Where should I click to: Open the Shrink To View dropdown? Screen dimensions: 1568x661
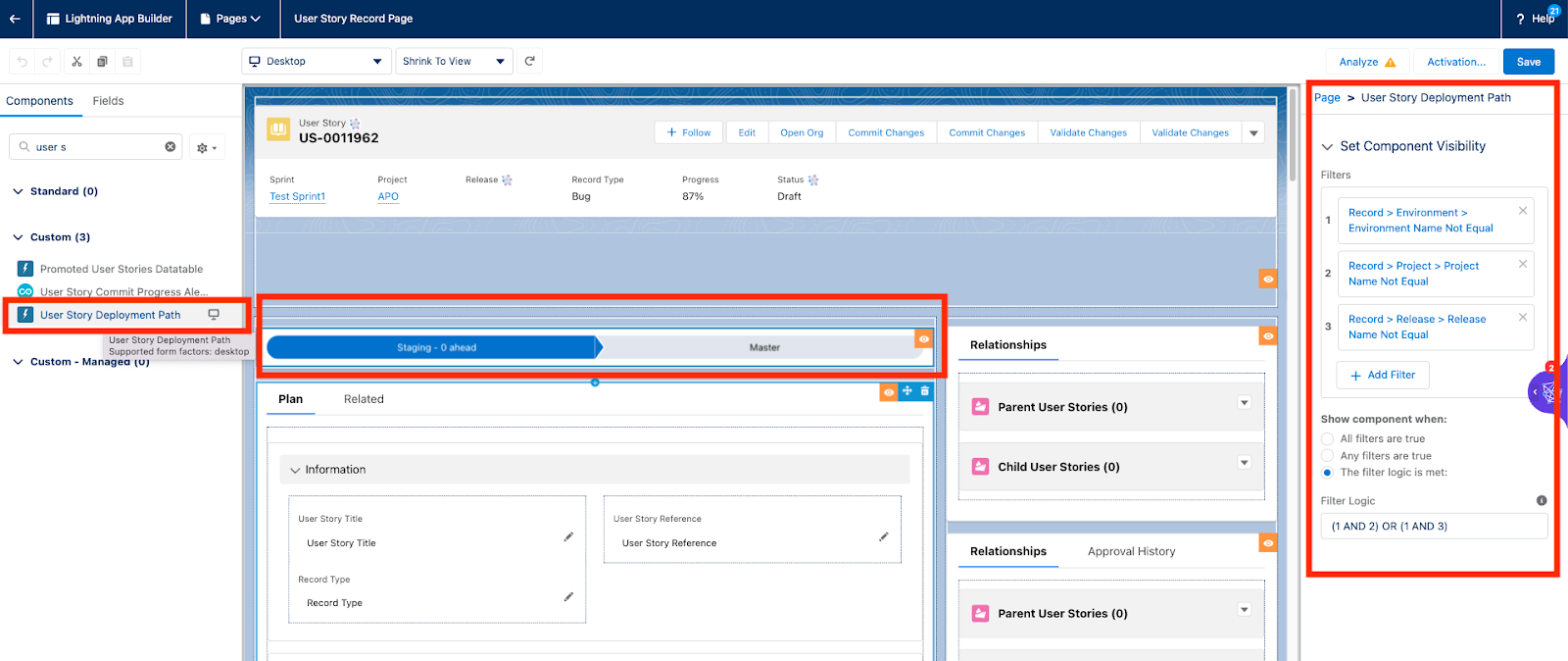[454, 62]
